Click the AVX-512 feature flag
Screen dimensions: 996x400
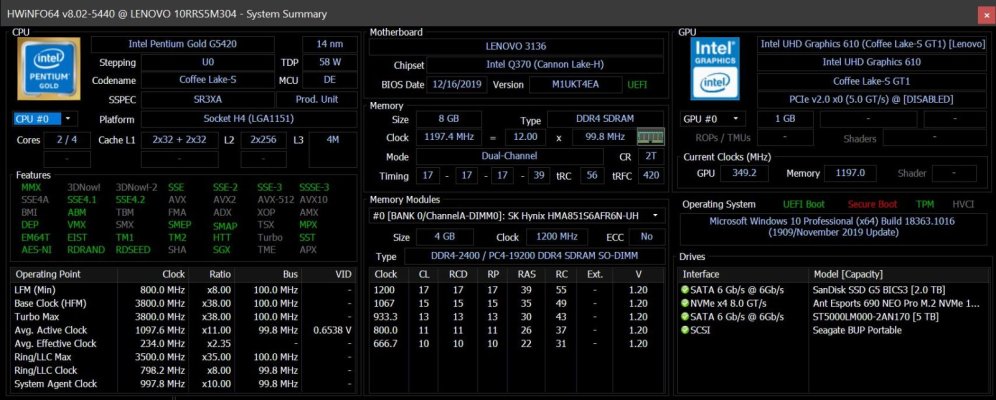(274, 199)
